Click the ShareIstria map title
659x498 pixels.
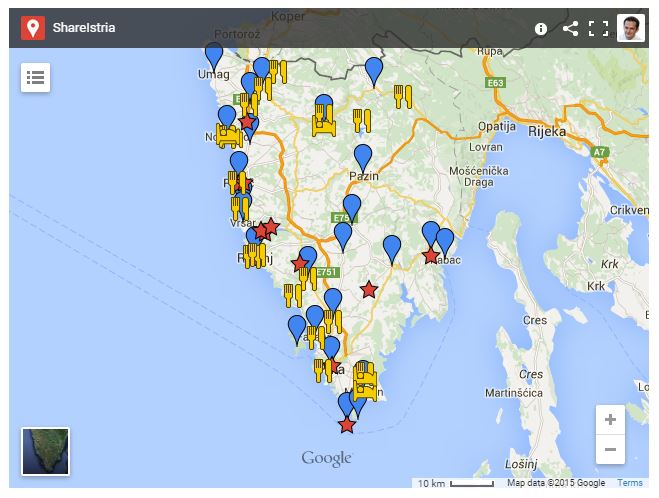pos(84,28)
